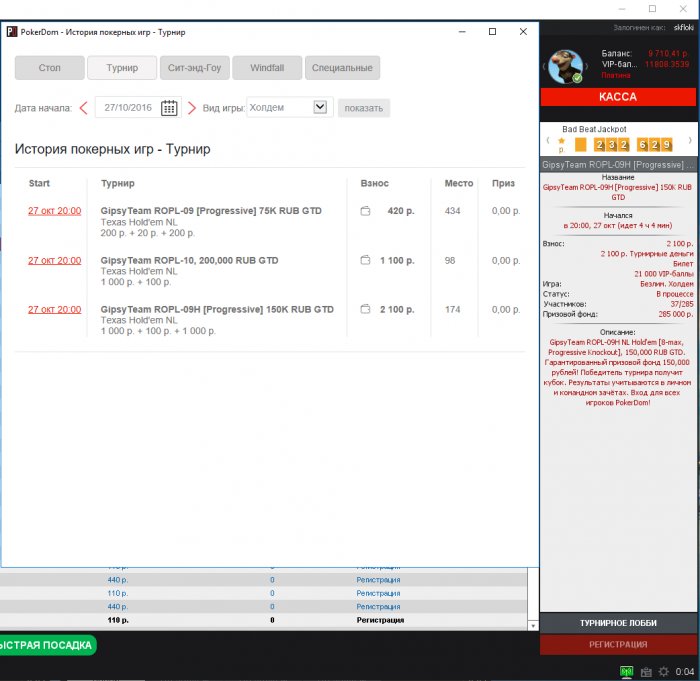Click the ТУРНИРНОЕ ЛОББИ button

(x=618, y=623)
